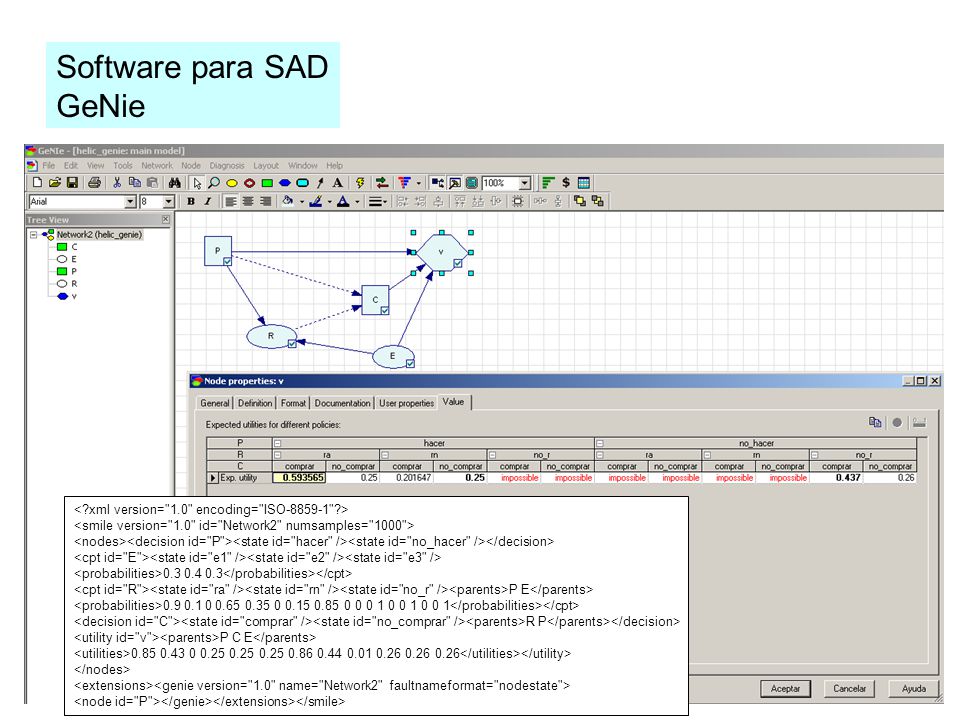This screenshot has width=960, height=720.
Task: Select the arc drawing tool
Action: coord(320,182)
